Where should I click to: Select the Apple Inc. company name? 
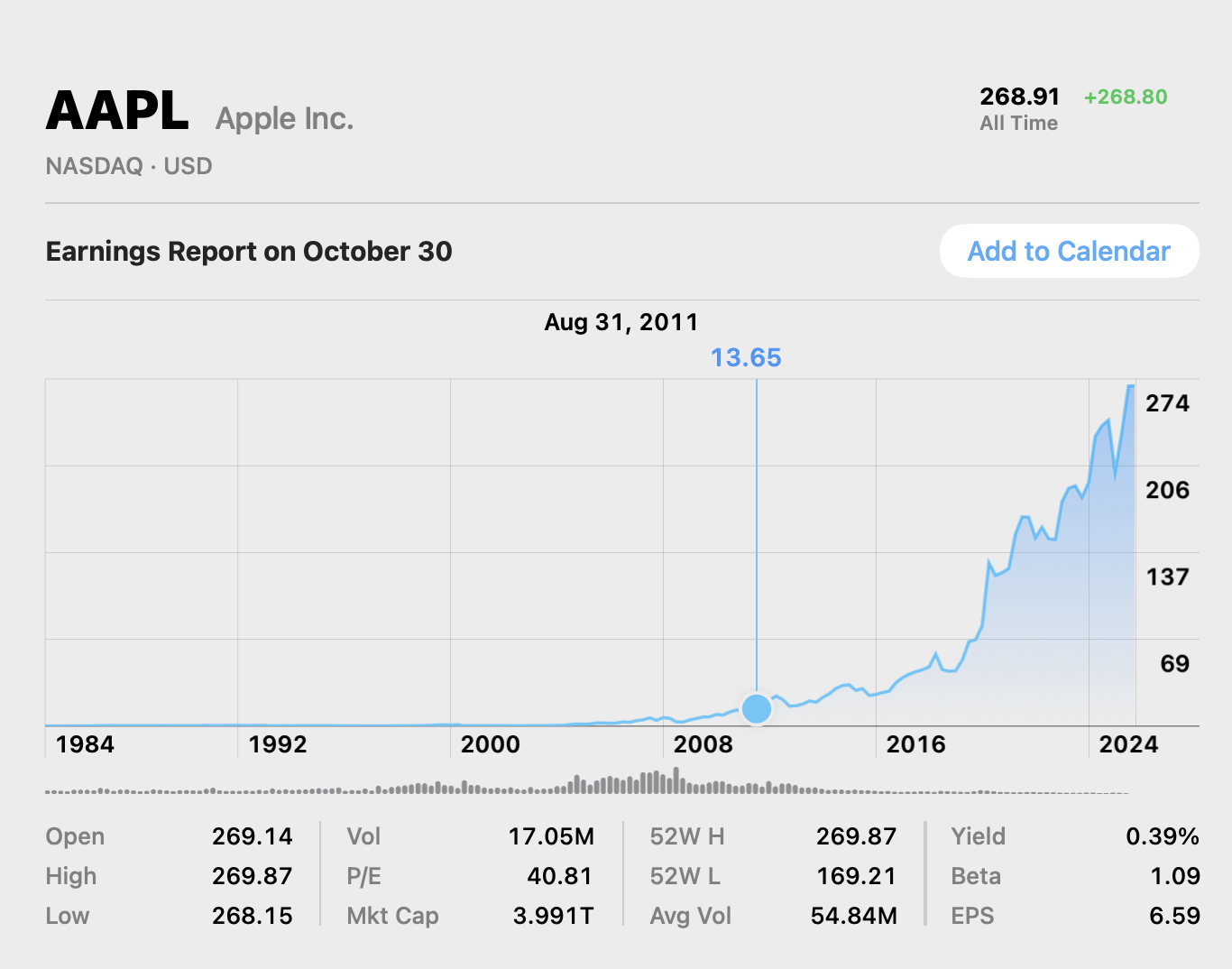pos(284,117)
